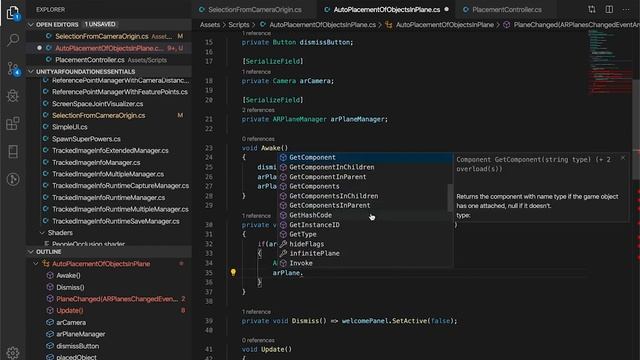This screenshot has width=640, height=360.
Task: Jump to Dismiss() in Outline
Action: [x=109, y=287]
